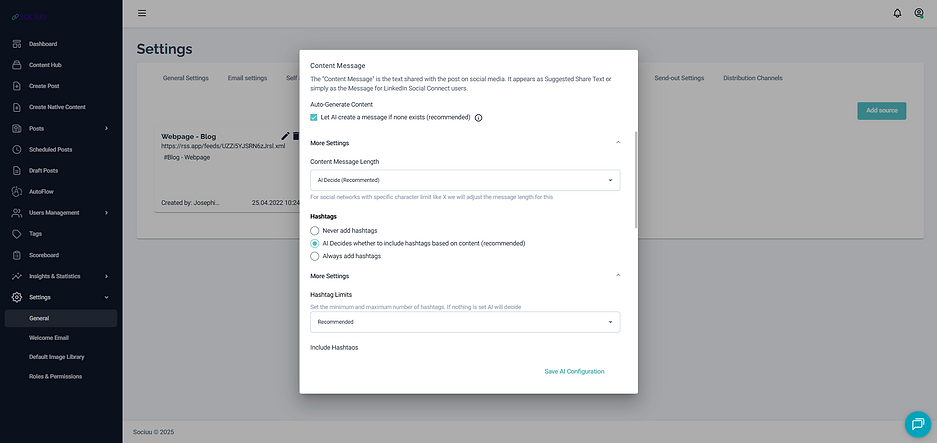
Task: Open Content Message Length dropdown
Action: (x=465, y=180)
